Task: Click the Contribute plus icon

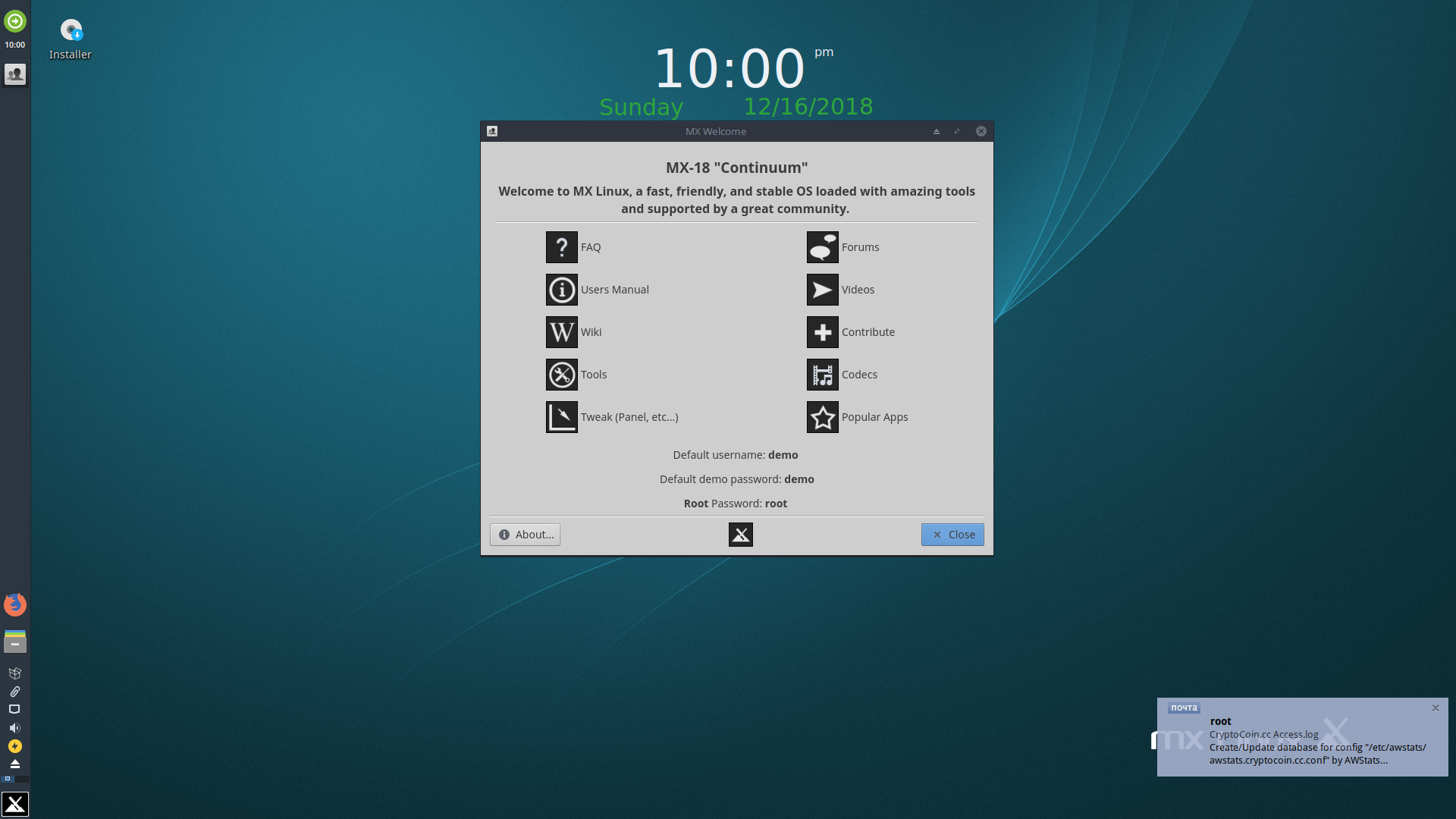Action: coord(822,332)
